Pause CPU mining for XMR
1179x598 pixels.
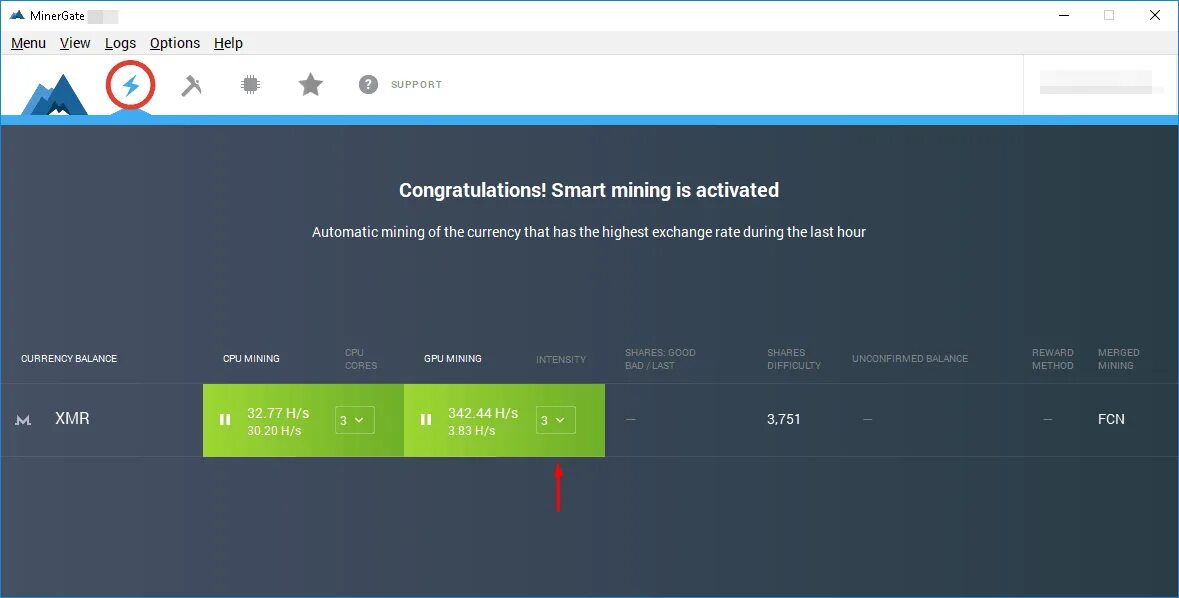(x=225, y=420)
